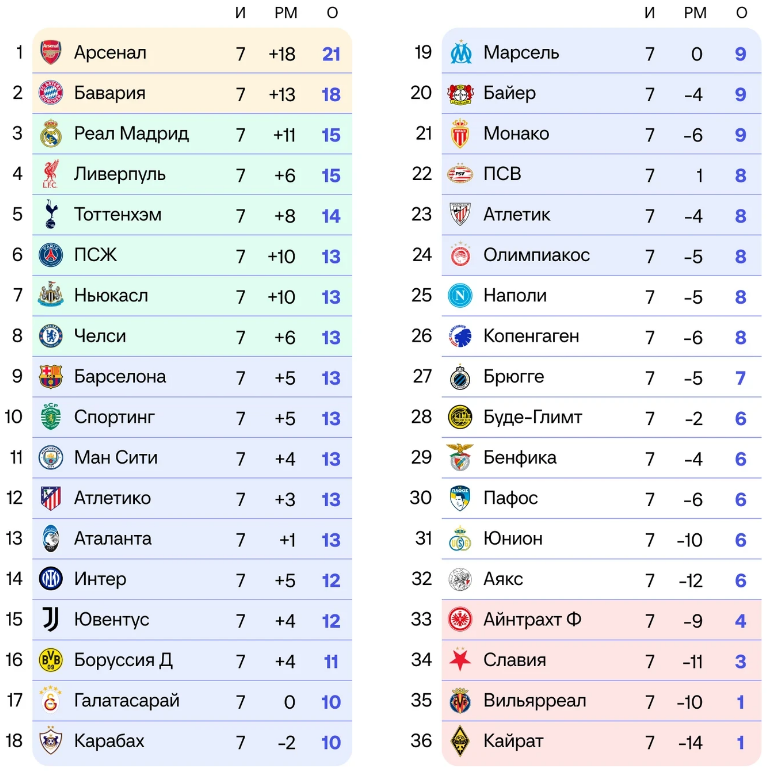Click the Borussia Dortmund BVB logo
The image size is (769, 773).
(x=50, y=660)
